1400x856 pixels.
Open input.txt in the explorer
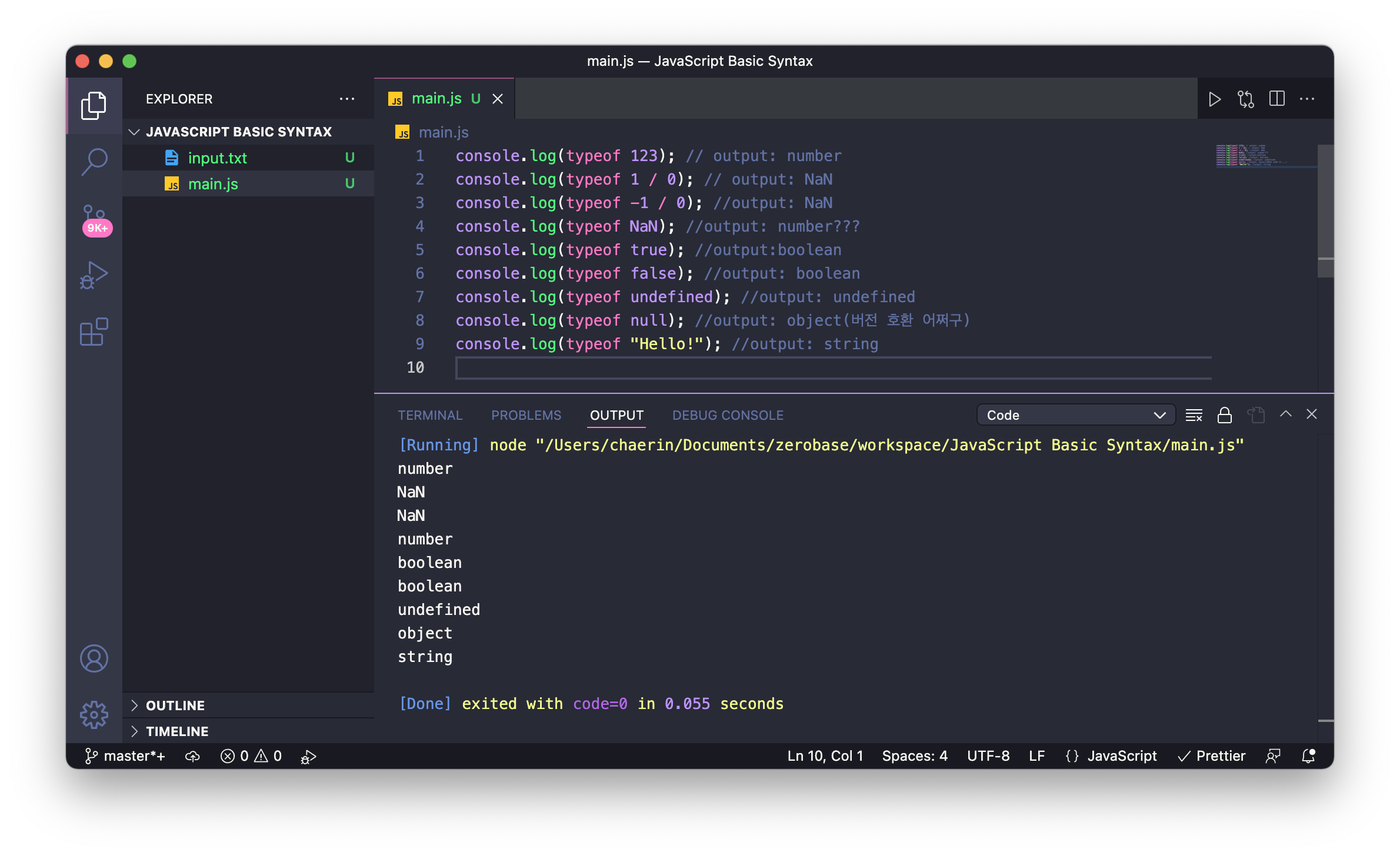coord(217,158)
